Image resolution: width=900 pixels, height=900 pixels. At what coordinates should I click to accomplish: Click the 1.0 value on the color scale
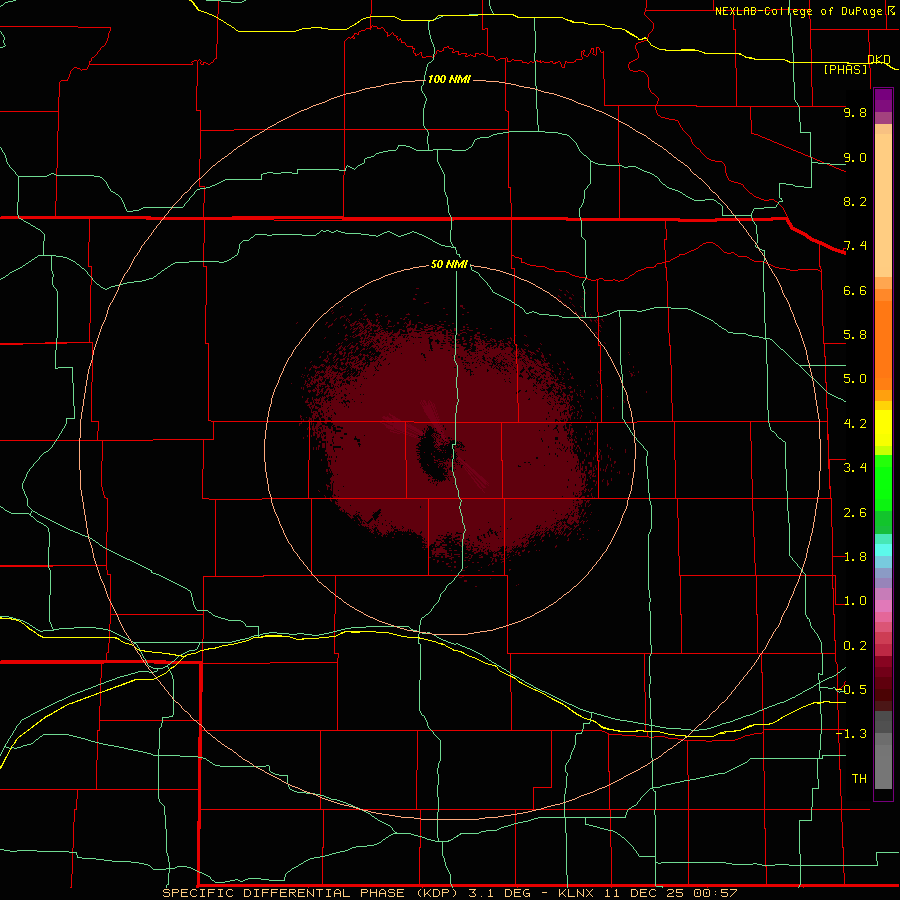pos(855,601)
